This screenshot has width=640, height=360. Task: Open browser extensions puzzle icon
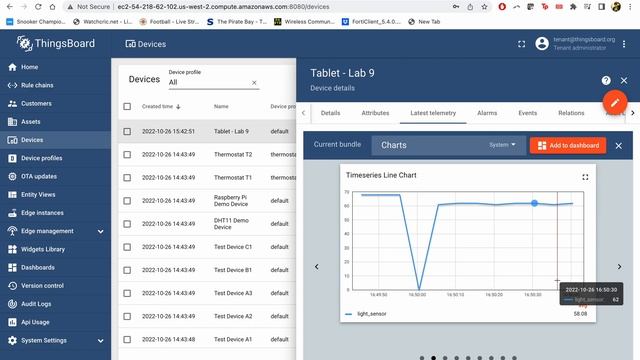[573, 7]
